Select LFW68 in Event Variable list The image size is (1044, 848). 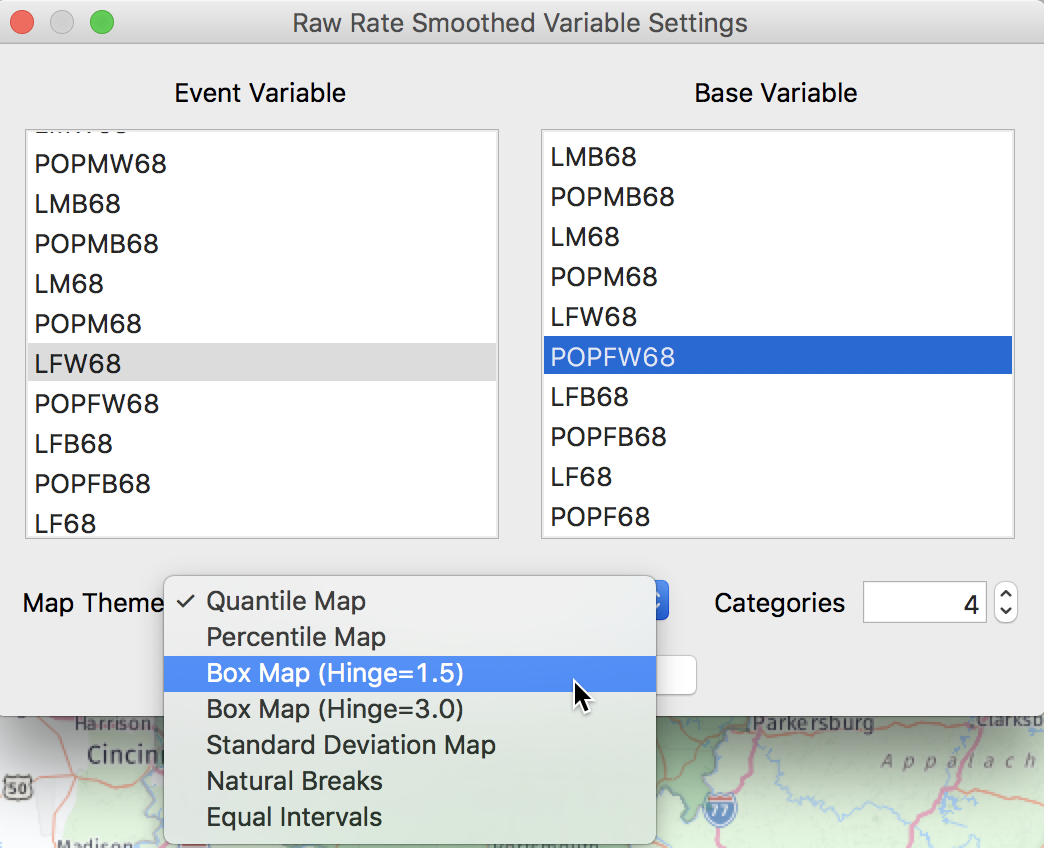262,363
